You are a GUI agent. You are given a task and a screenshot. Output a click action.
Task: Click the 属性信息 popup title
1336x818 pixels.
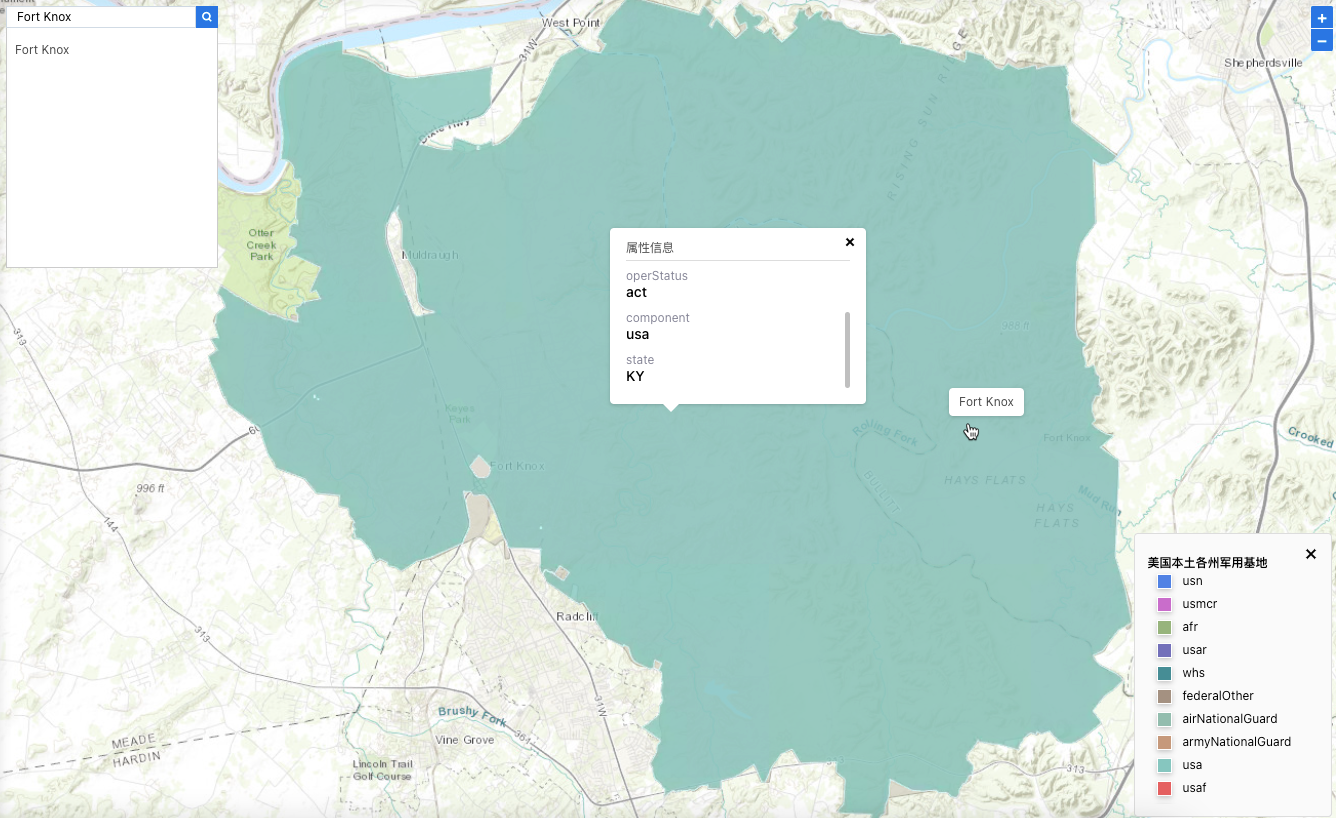(650, 247)
